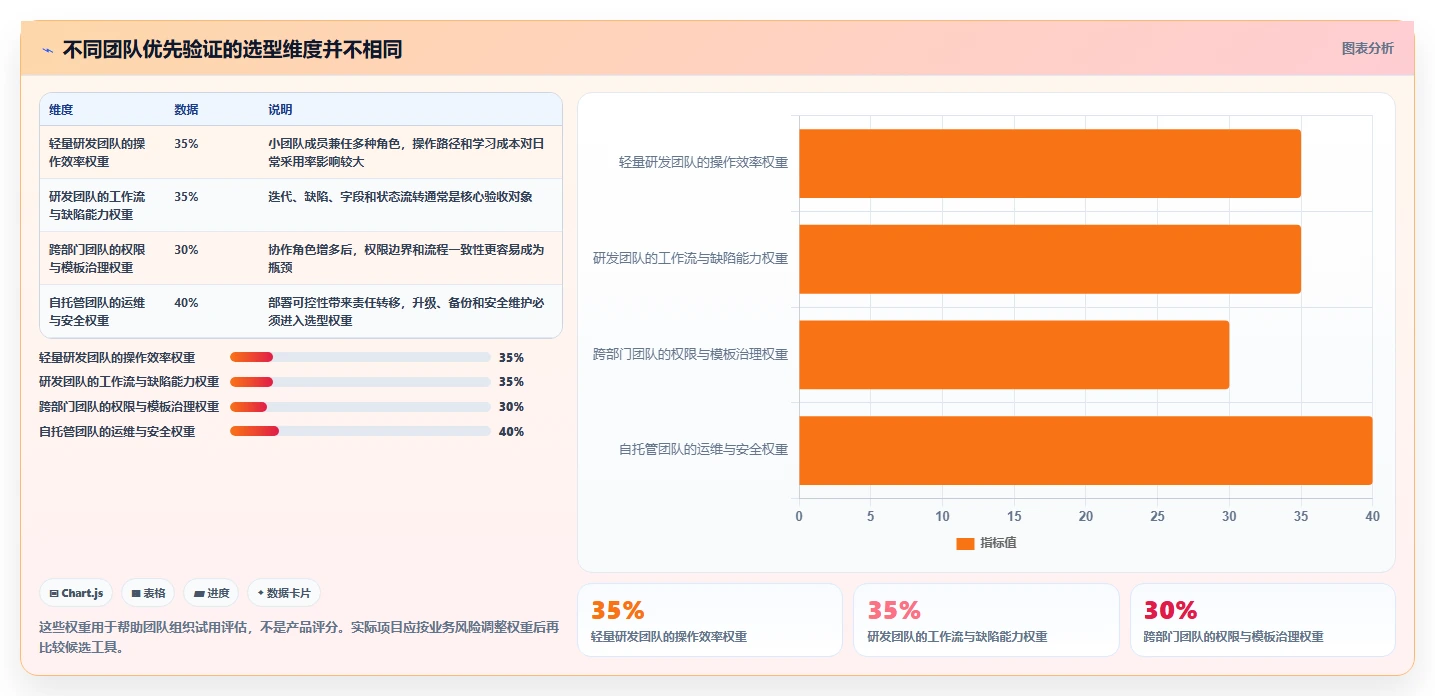This screenshot has width=1435, height=696.
Task: Click progress bar for 跨部门团队的权限与模板治理权重
Action: tap(360, 407)
